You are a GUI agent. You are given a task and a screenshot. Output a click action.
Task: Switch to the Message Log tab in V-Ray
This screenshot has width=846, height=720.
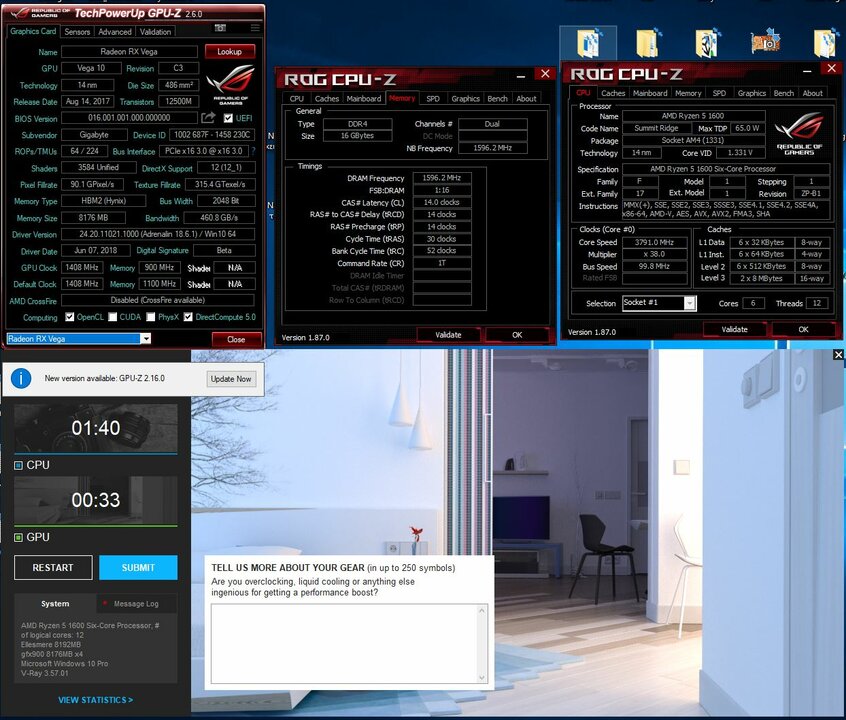tap(136, 603)
